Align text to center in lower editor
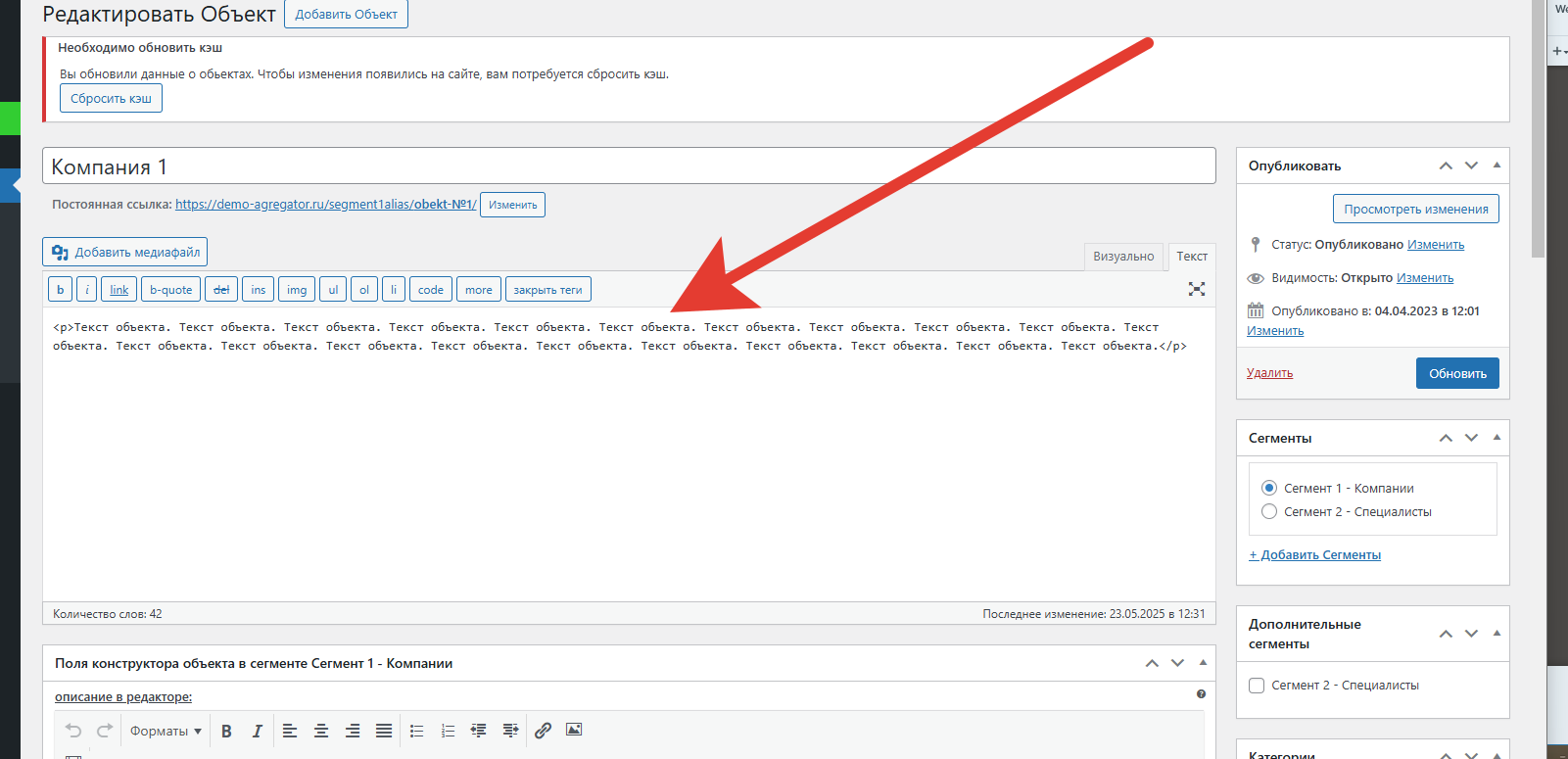The width and height of the screenshot is (1568, 759). click(x=321, y=731)
